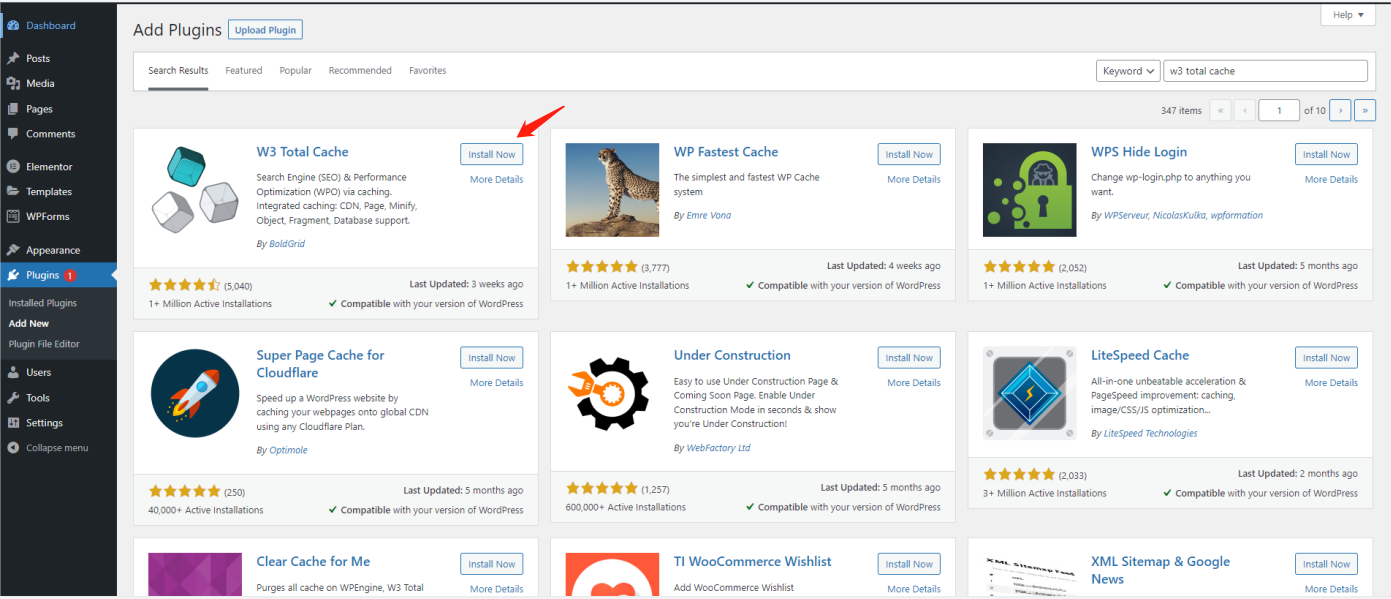Click the Plugins plug icon
The height and width of the screenshot is (599, 1391).
tap(13, 275)
